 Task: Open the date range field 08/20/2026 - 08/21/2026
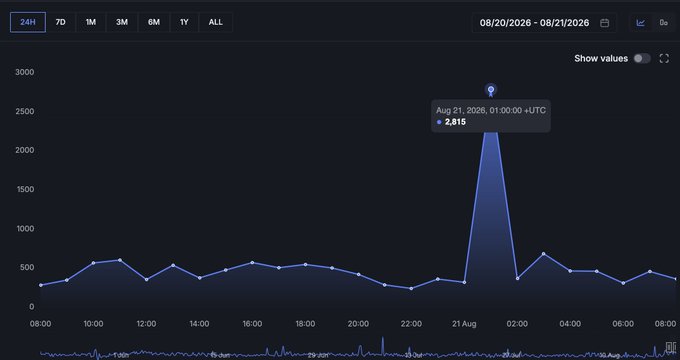click(544, 23)
